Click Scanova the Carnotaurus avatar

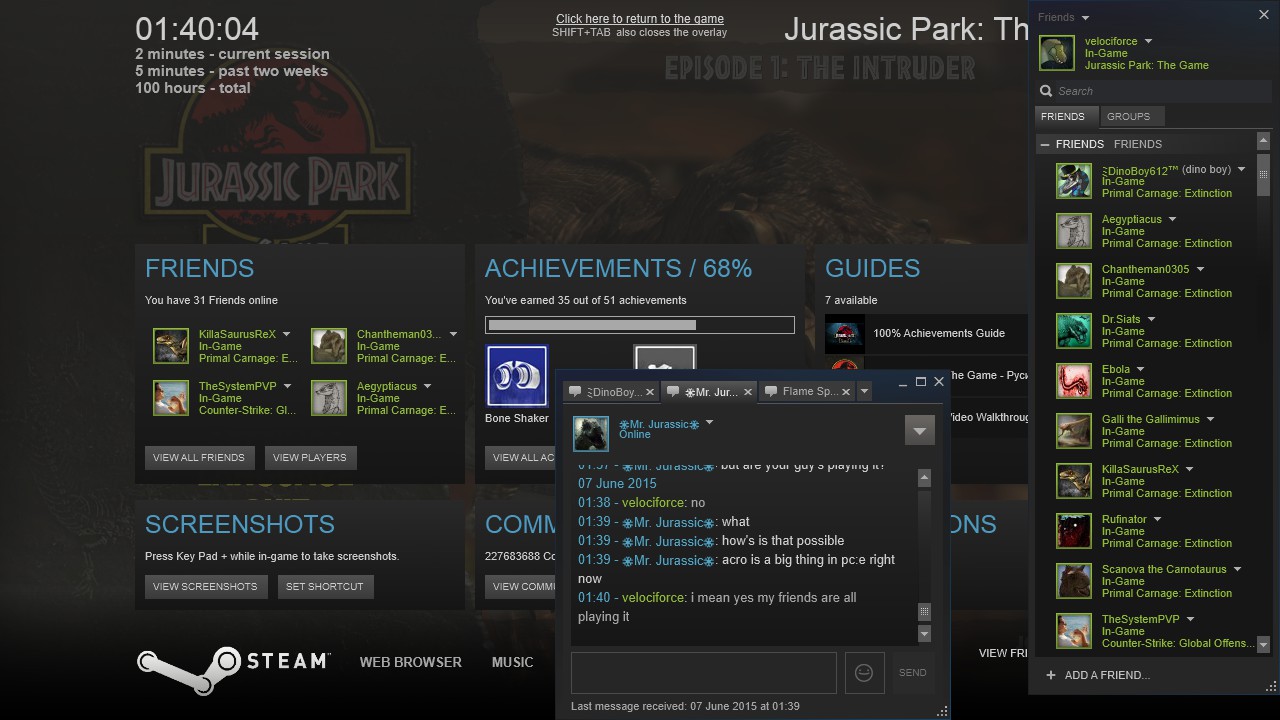pyautogui.click(x=1074, y=581)
